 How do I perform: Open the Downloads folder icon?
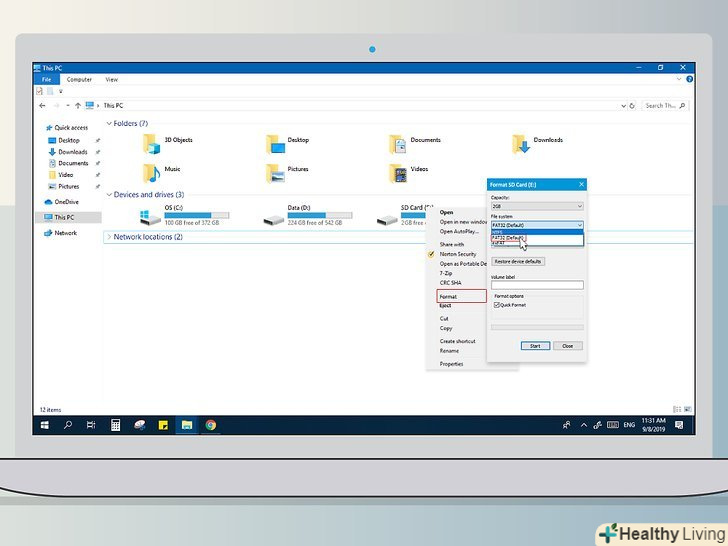pyautogui.click(x=521, y=144)
